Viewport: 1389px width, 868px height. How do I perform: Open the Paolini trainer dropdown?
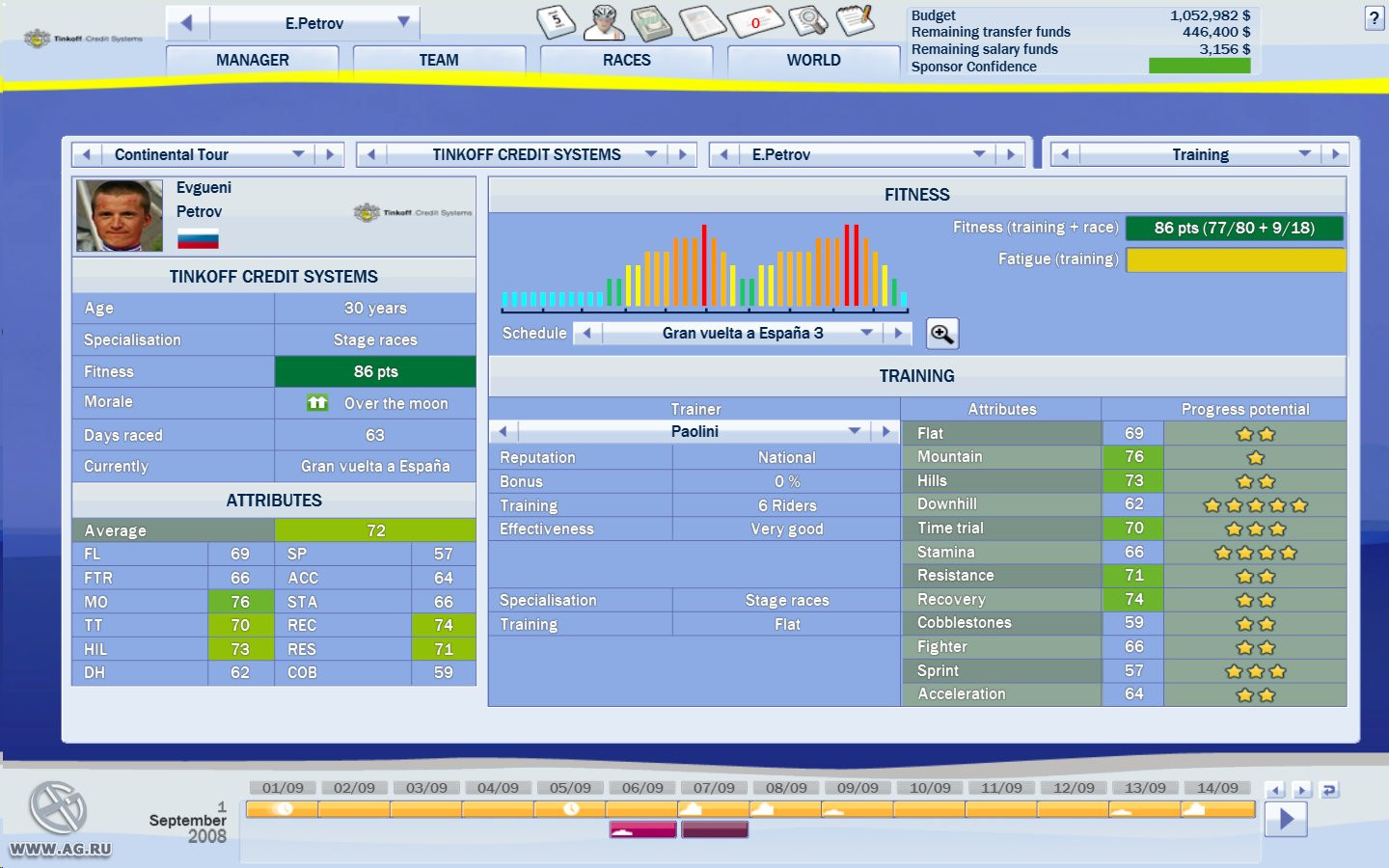point(855,431)
